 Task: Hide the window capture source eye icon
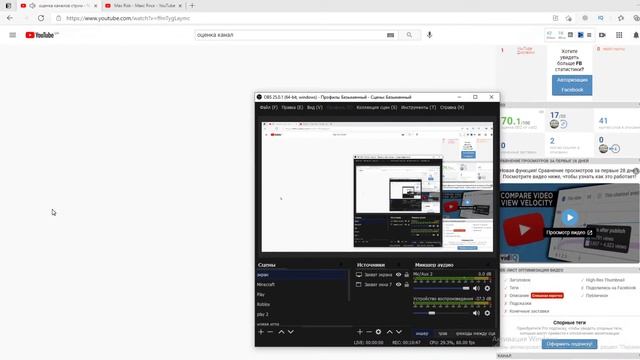[x=398, y=284]
